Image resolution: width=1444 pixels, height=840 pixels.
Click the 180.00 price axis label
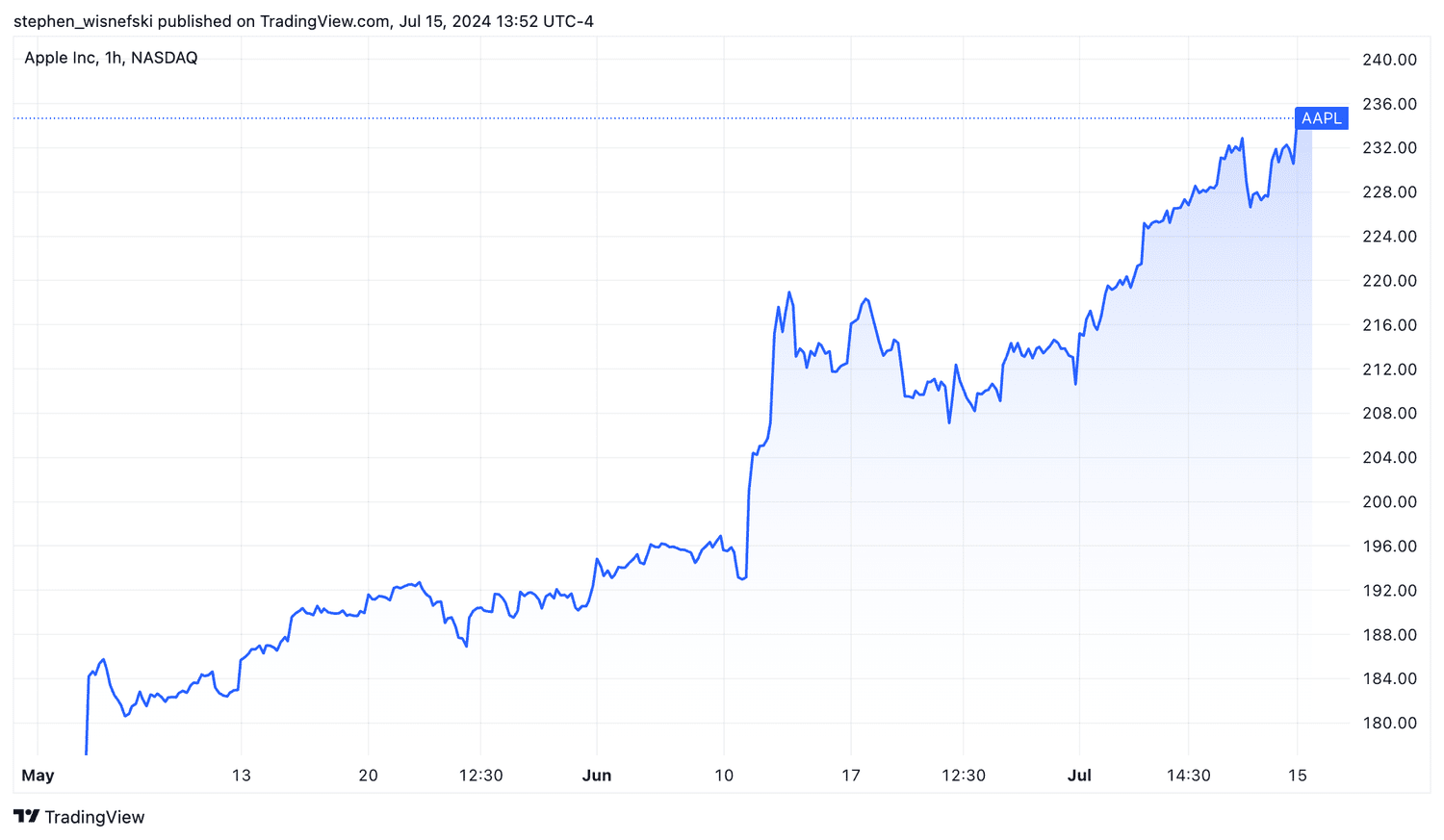point(1389,724)
